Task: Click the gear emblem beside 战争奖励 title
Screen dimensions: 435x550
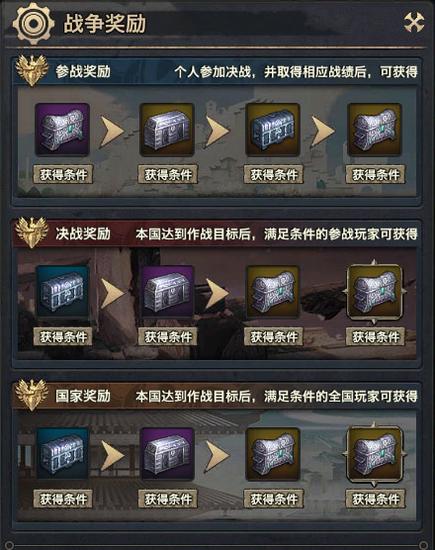Action: coord(33,23)
